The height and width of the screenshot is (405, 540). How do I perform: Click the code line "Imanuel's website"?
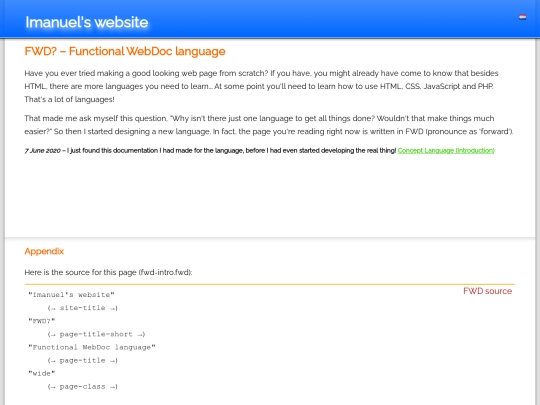click(71, 295)
